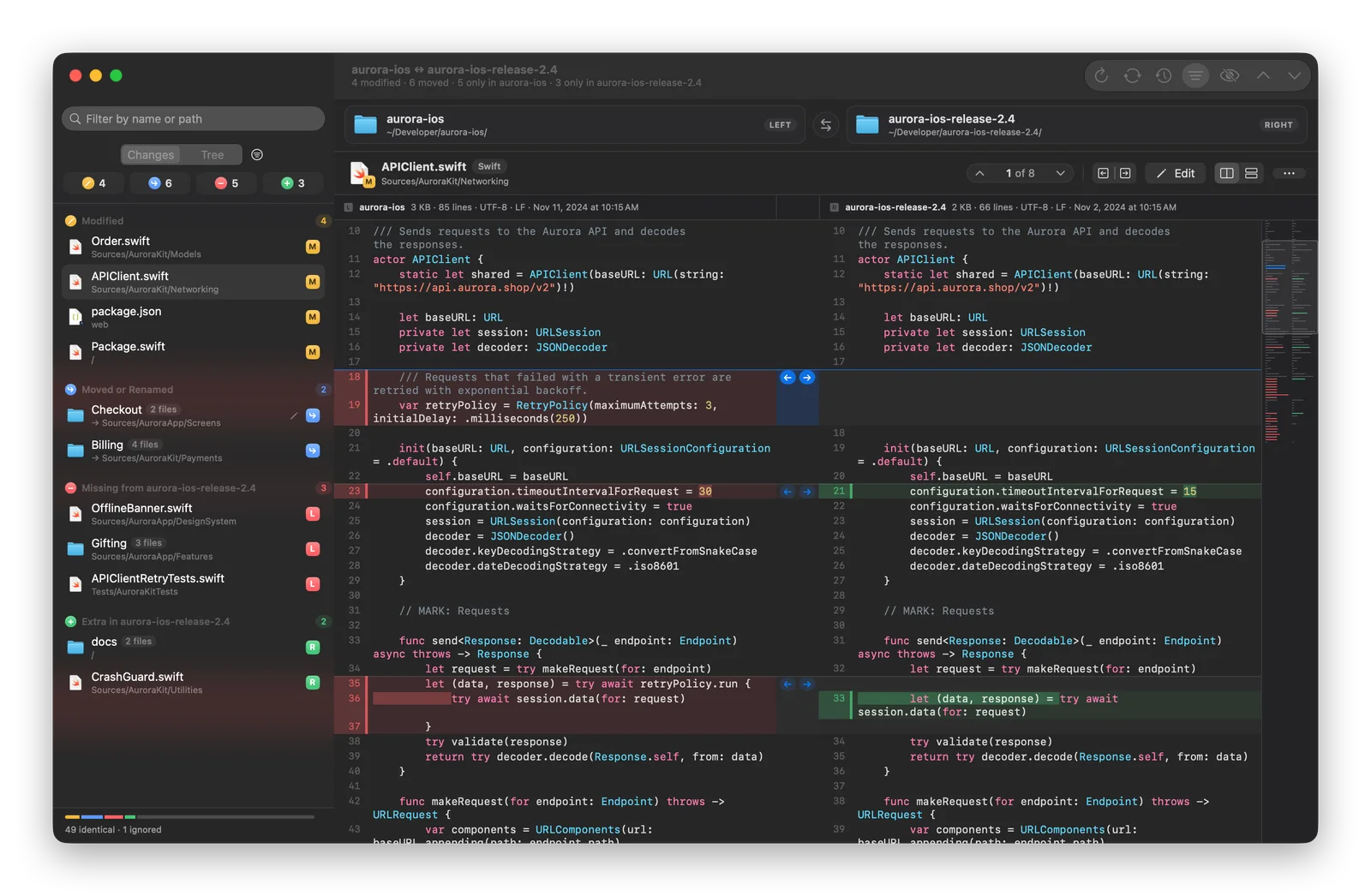Toggle the filter lines icon in top toolbar

(x=1195, y=75)
